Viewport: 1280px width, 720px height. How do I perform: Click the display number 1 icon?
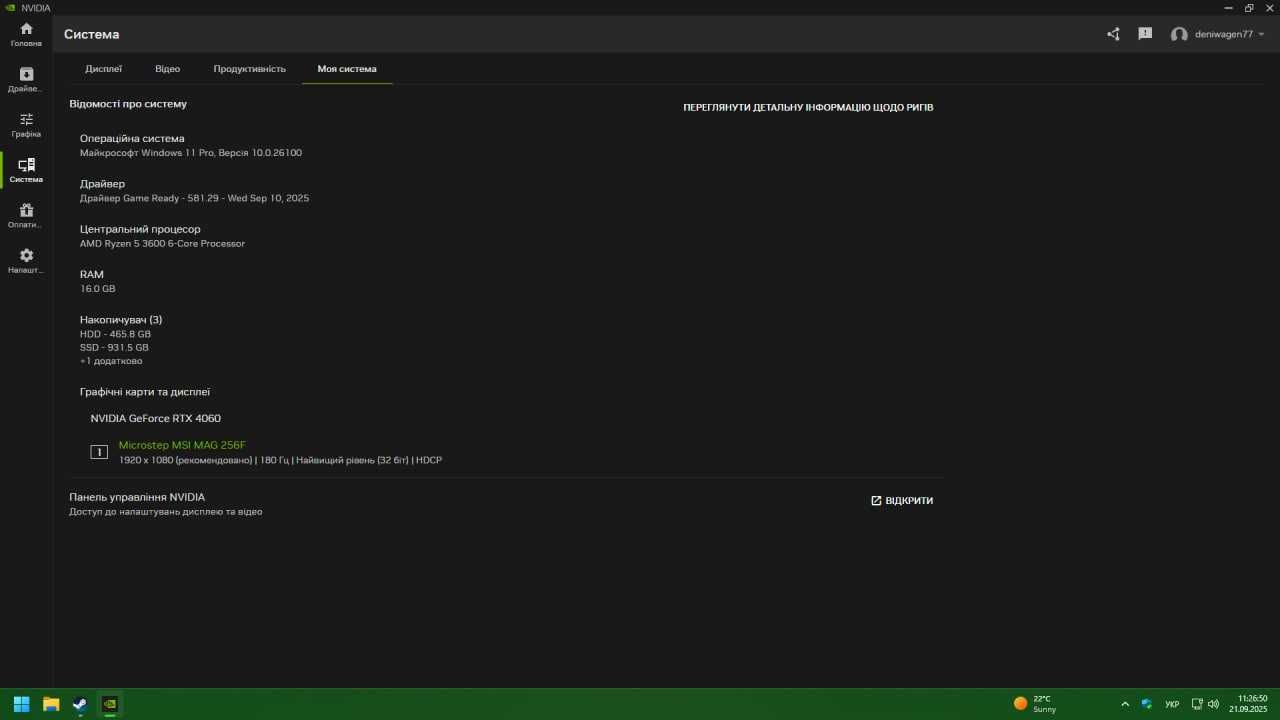point(99,452)
